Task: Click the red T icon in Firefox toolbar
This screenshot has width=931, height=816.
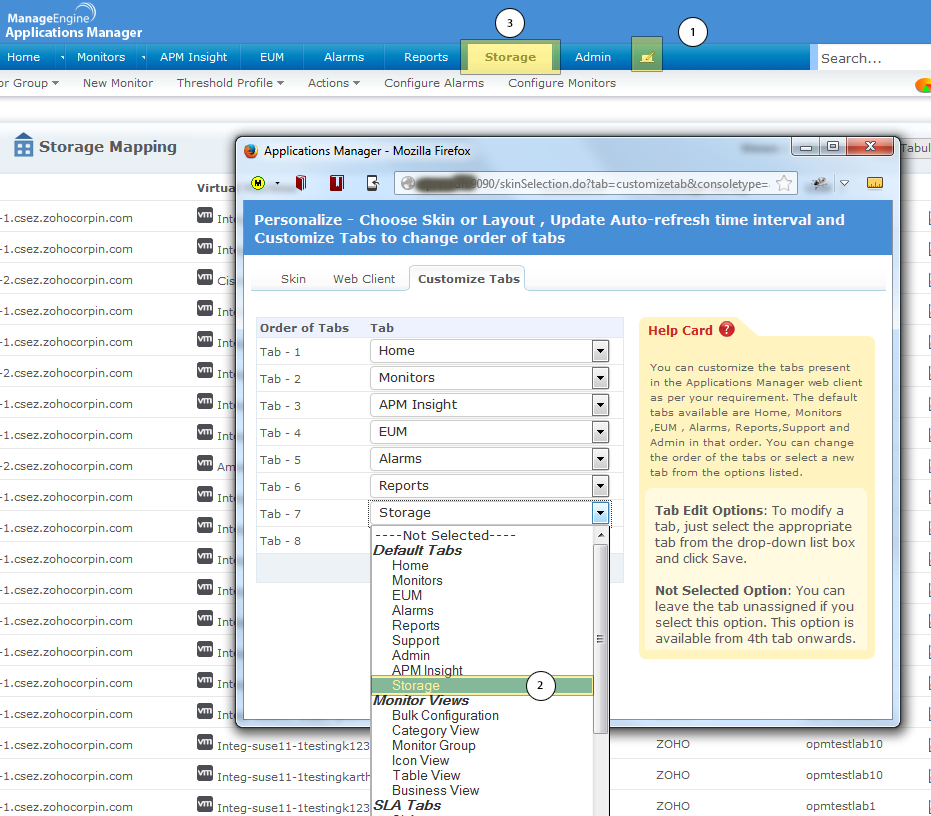Action: (337, 183)
